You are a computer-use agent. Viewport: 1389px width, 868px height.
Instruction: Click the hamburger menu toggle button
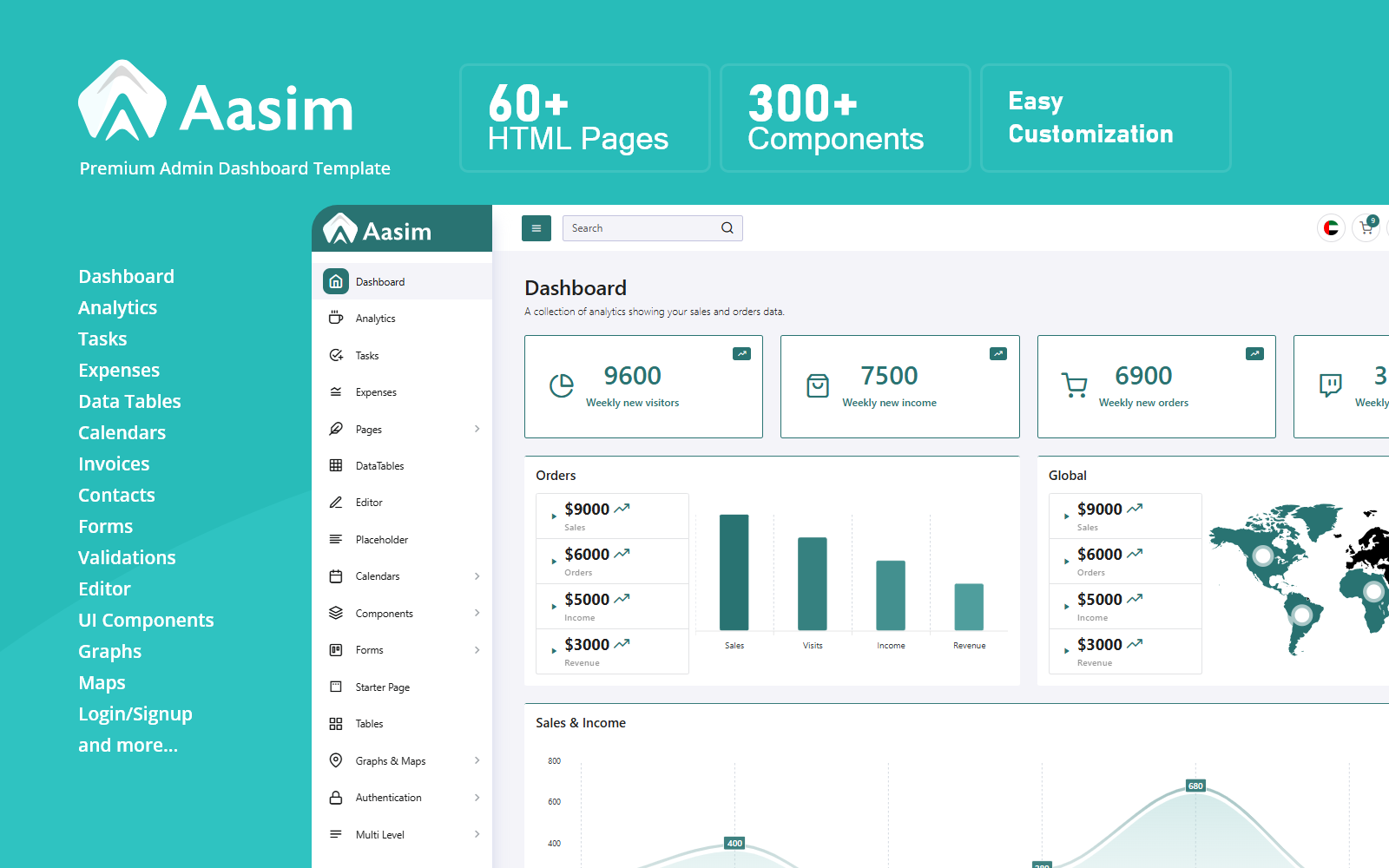537,228
